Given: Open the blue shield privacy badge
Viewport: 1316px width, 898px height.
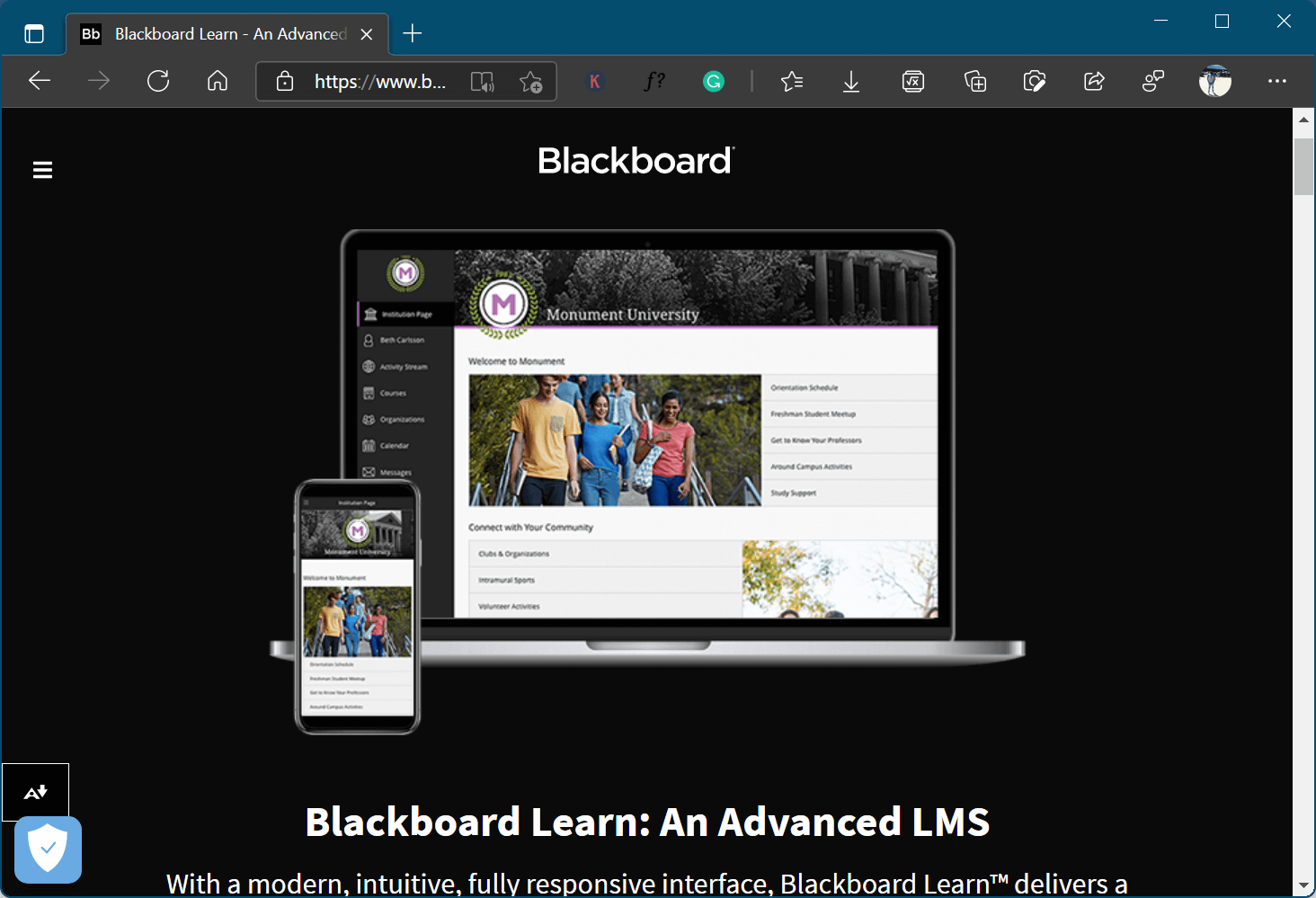Looking at the screenshot, I should pyautogui.click(x=48, y=849).
